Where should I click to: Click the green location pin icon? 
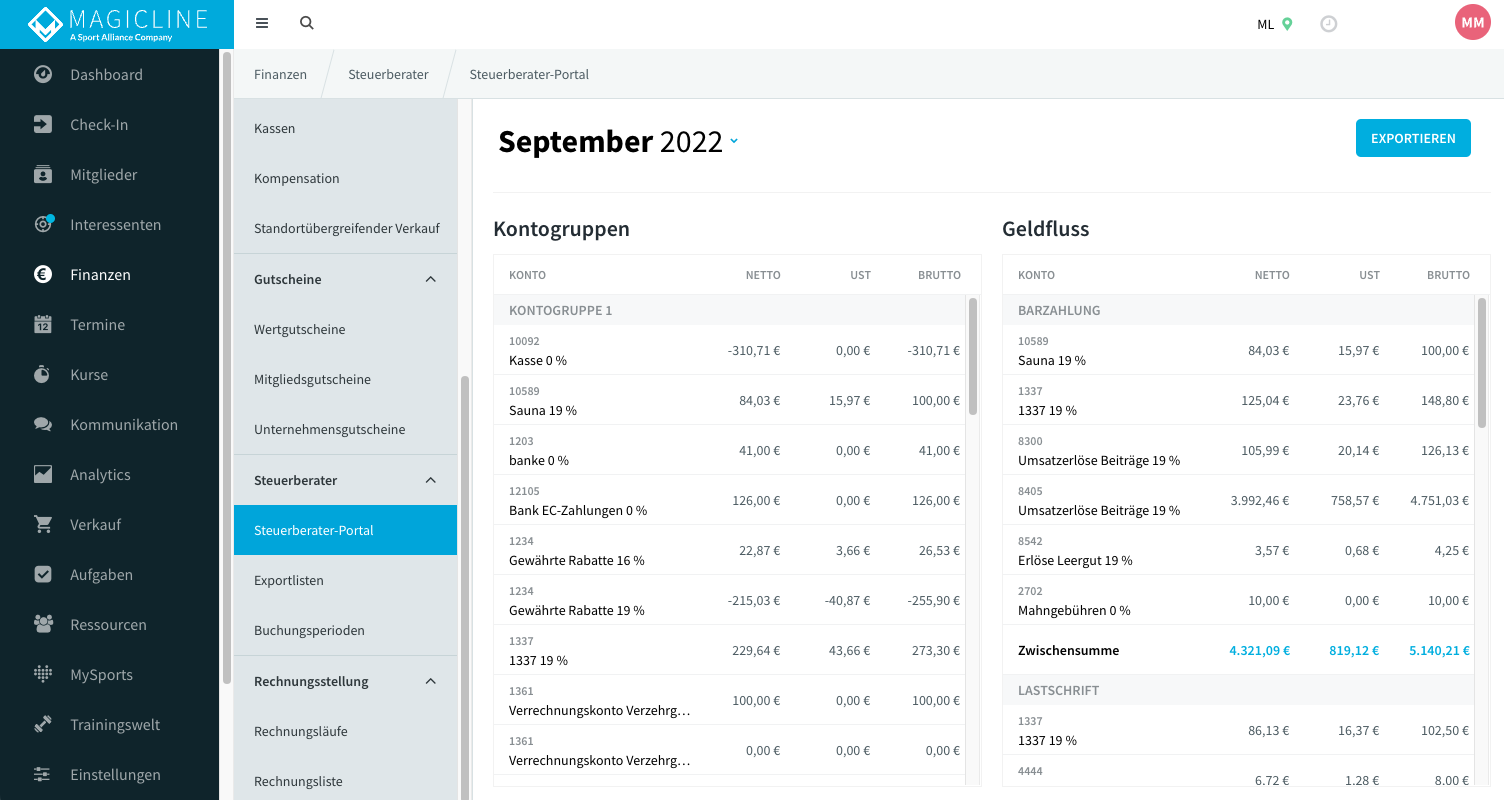pos(1287,24)
